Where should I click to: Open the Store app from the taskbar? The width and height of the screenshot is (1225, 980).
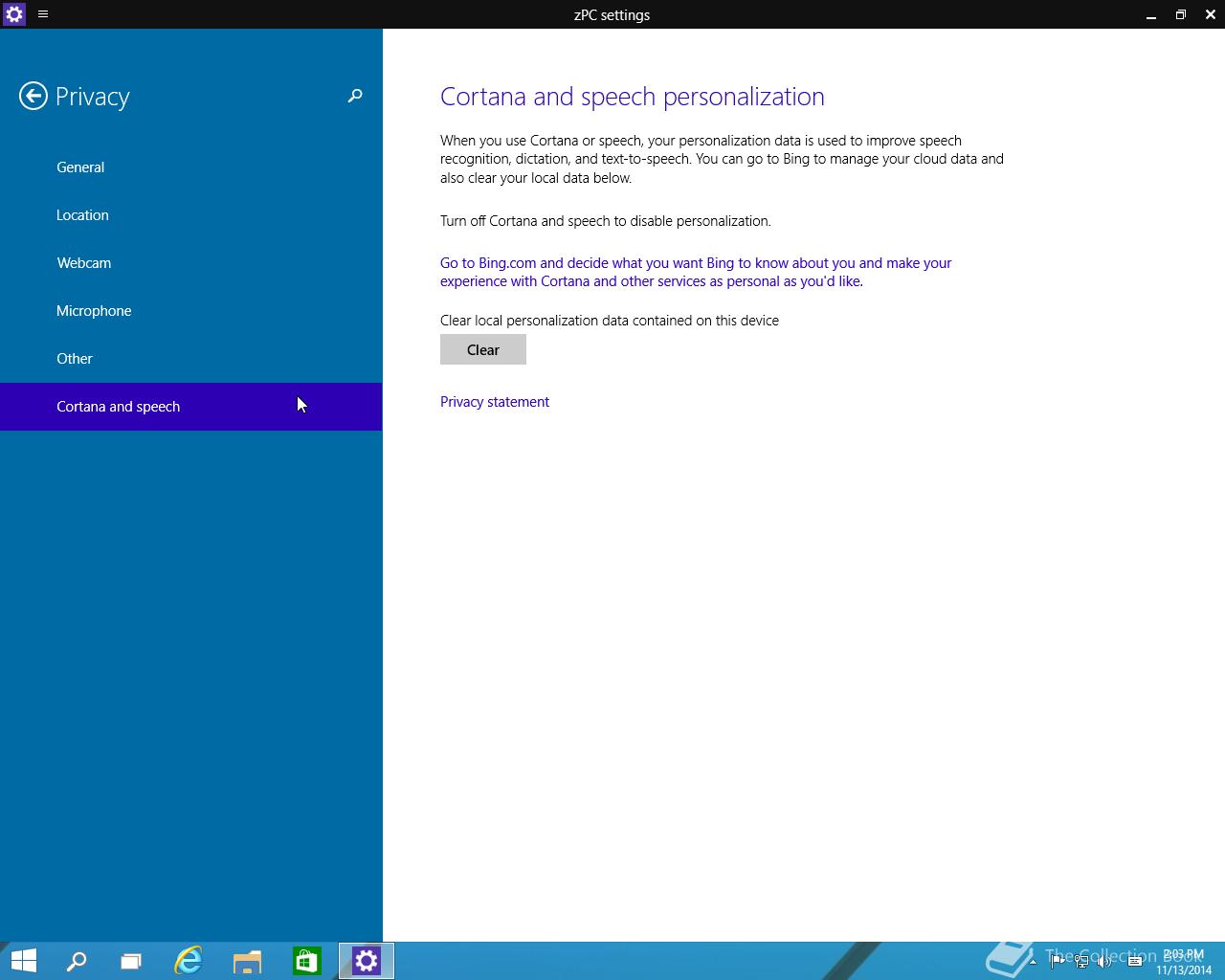click(x=307, y=961)
